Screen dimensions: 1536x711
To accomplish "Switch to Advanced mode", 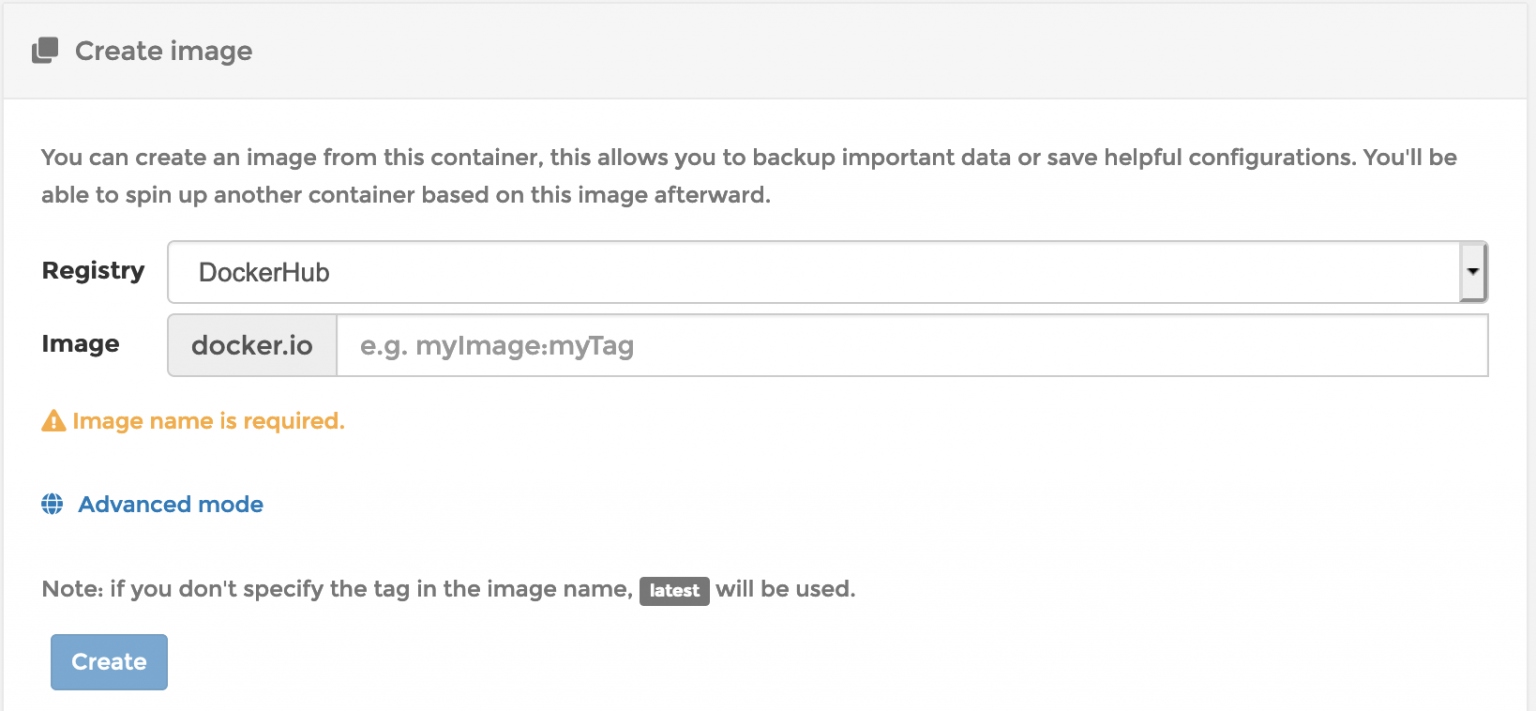I will click(170, 504).
